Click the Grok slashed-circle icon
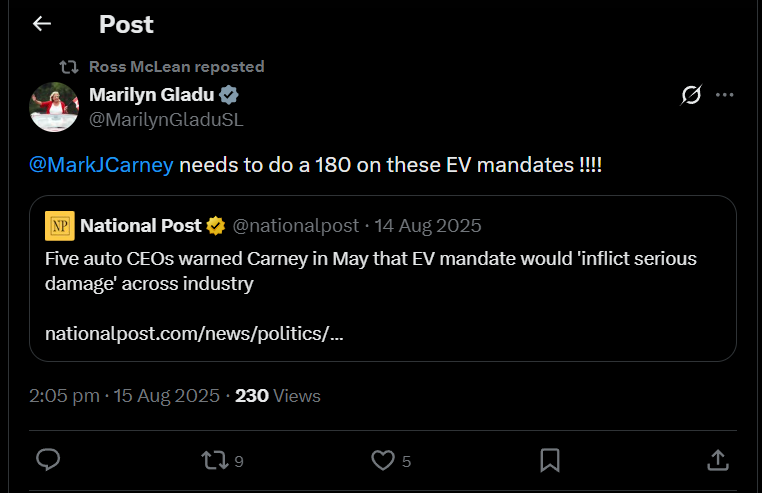This screenshot has width=762, height=493. (x=691, y=95)
